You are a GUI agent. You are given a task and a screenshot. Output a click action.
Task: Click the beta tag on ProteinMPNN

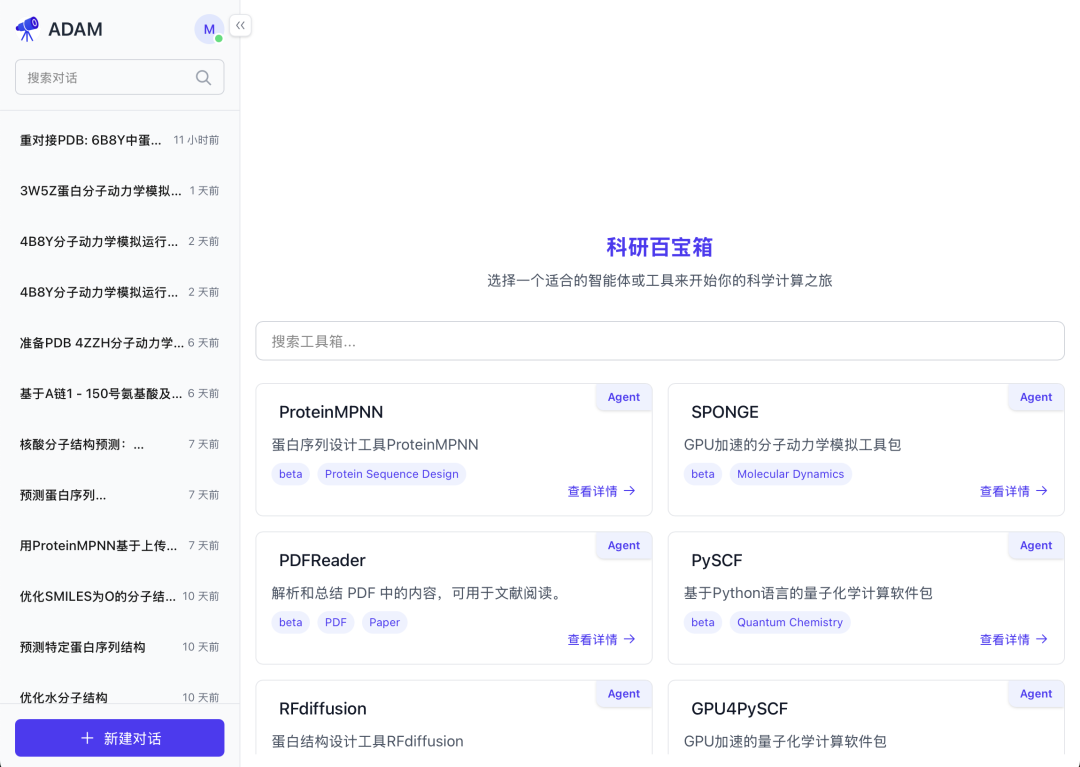(x=290, y=474)
